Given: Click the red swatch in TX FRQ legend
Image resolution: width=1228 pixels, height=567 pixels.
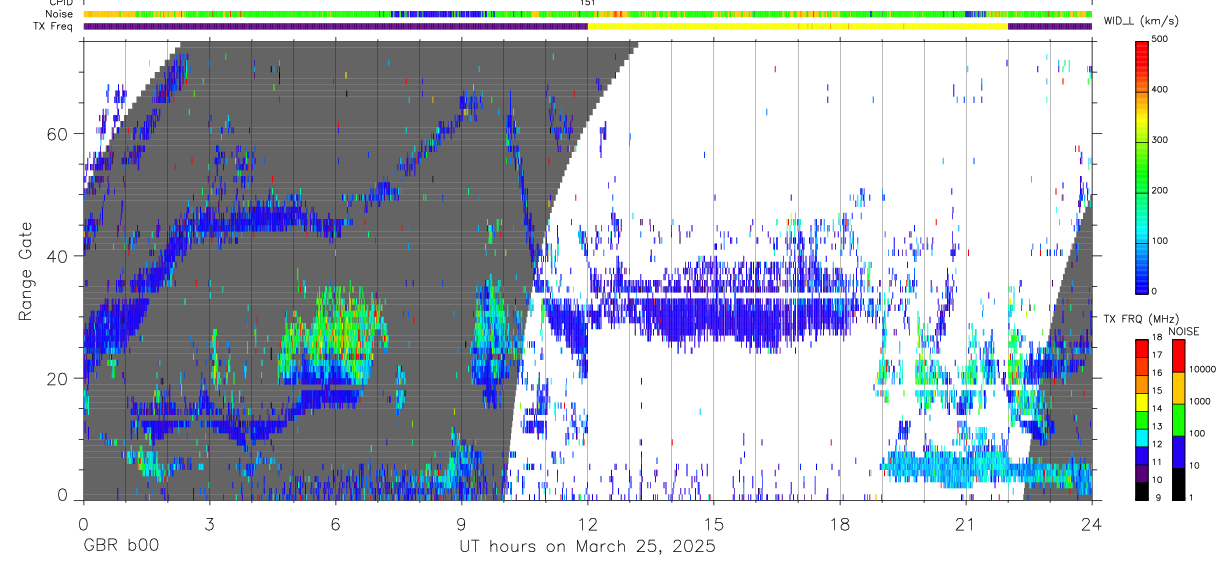Looking at the screenshot, I should 1142,349.
